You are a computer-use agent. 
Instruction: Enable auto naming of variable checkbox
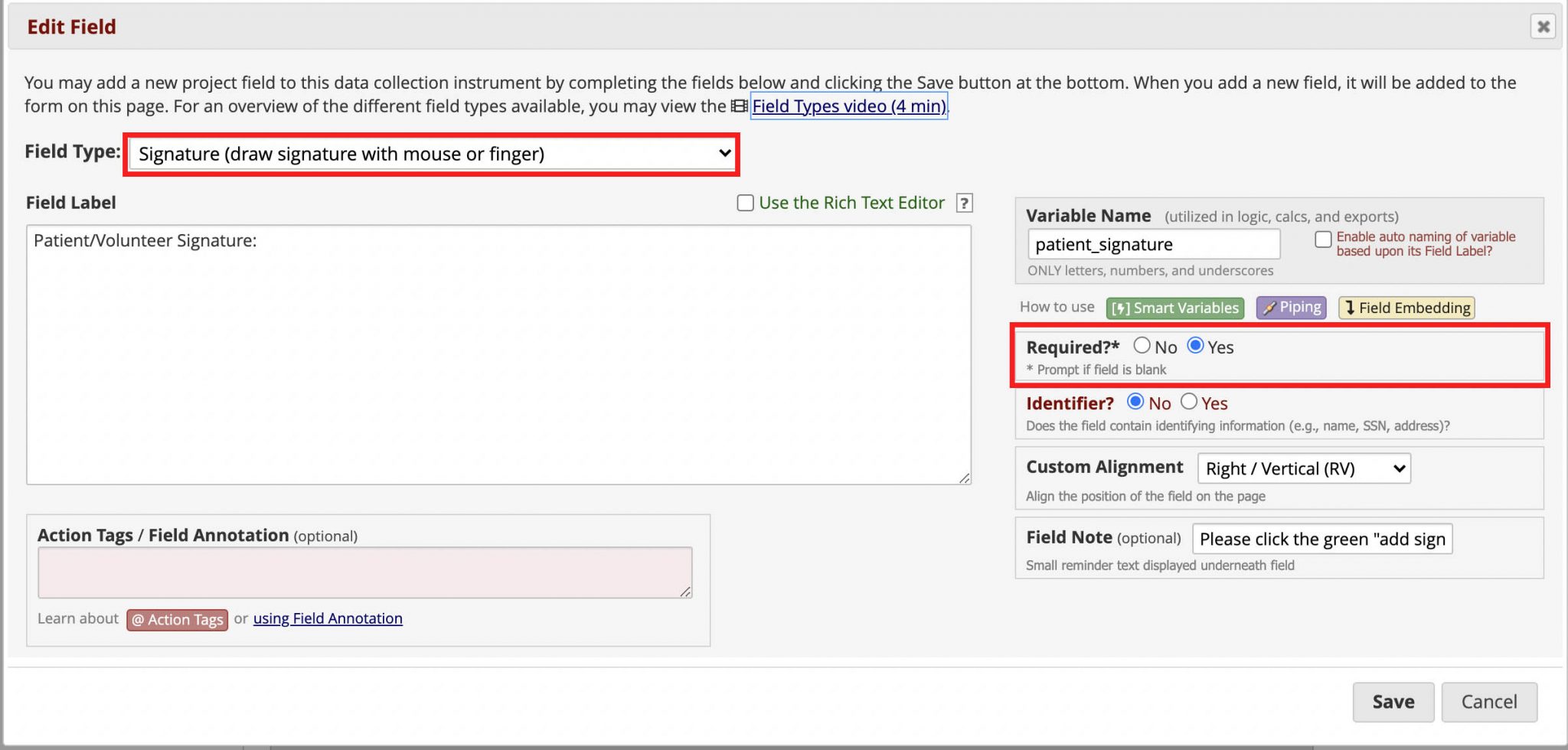pos(1323,240)
